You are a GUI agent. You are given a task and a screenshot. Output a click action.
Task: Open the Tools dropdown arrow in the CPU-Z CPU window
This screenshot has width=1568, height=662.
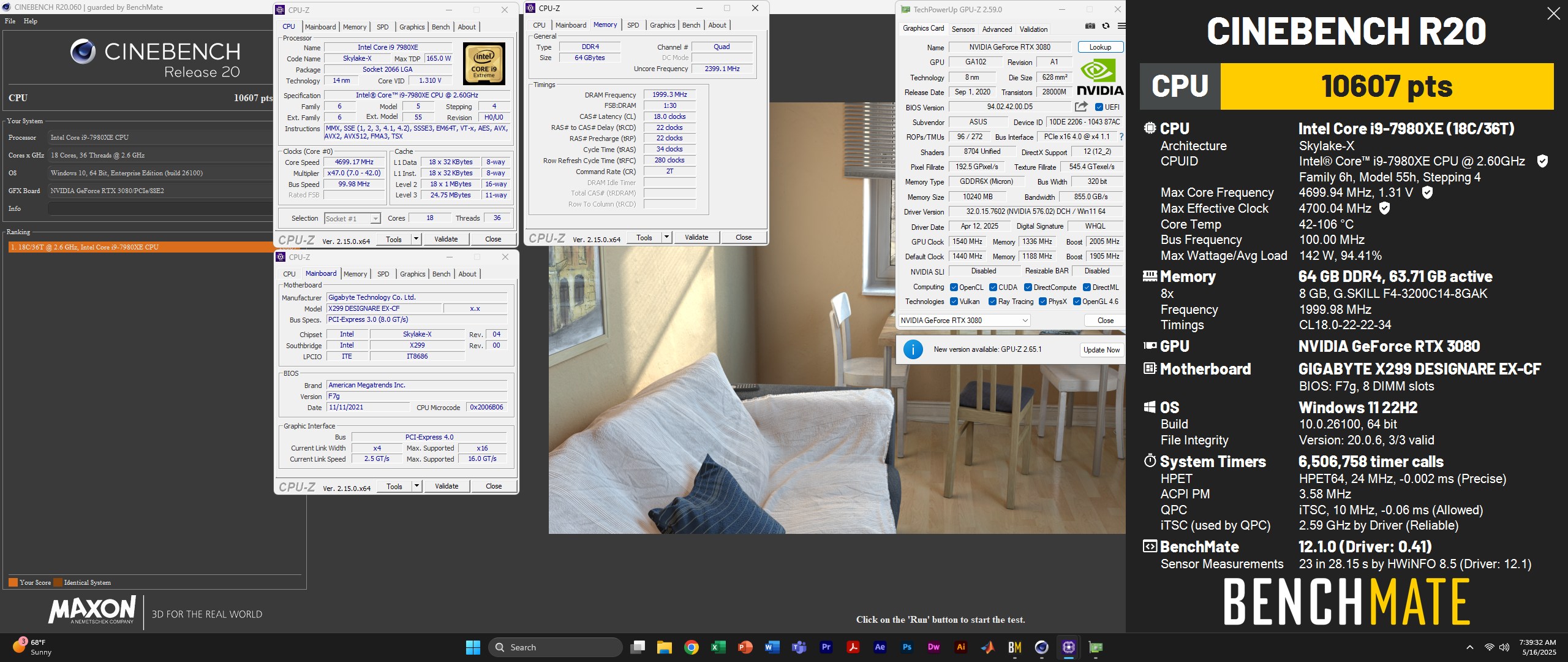[x=417, y=239]
